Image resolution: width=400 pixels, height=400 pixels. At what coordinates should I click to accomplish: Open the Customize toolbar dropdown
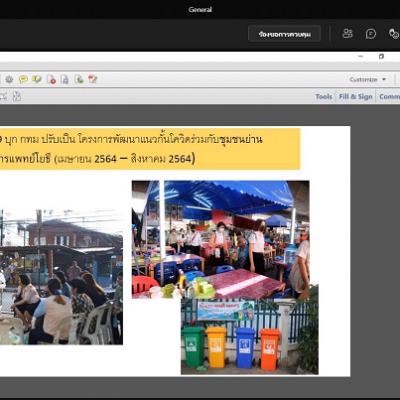point(368,80)
